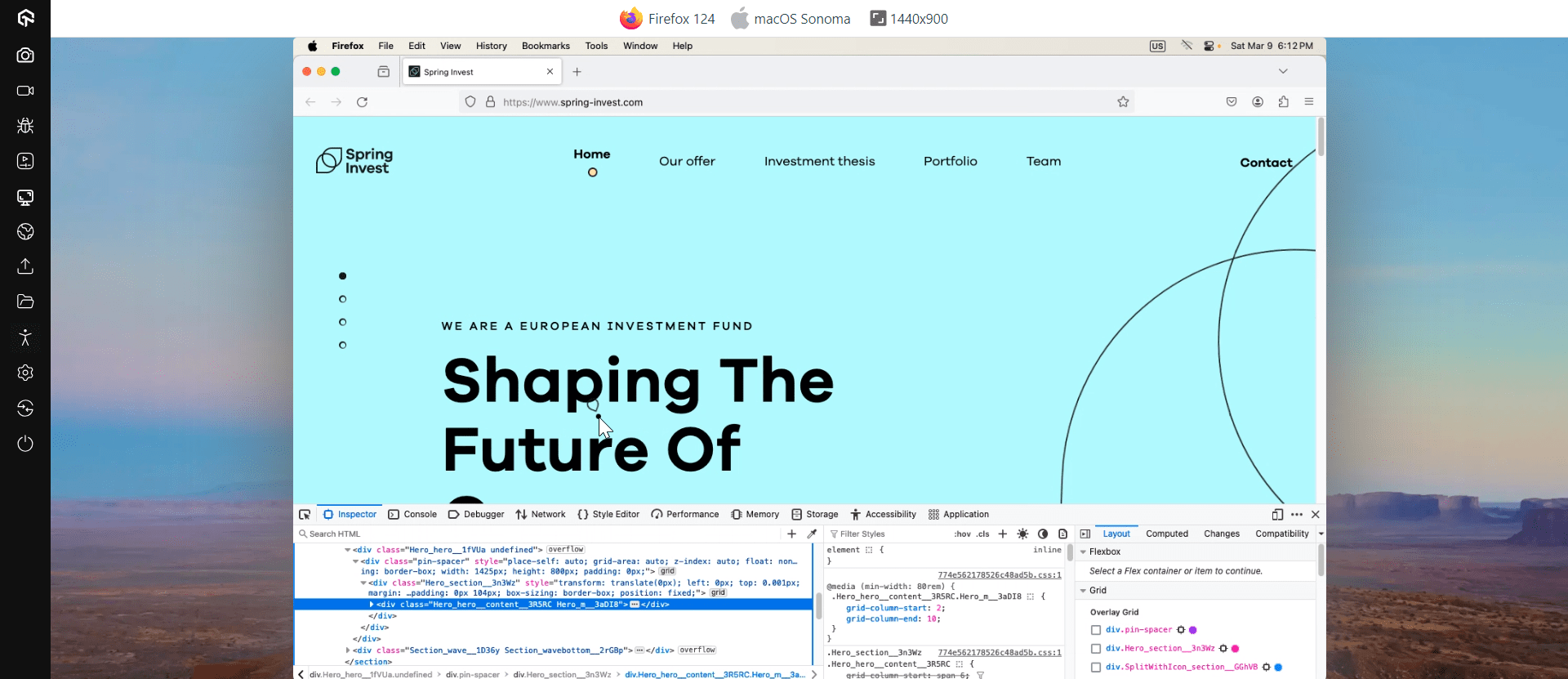
Task: Expand the selected Hero_hero__content div node
Action: click(372, 605)
